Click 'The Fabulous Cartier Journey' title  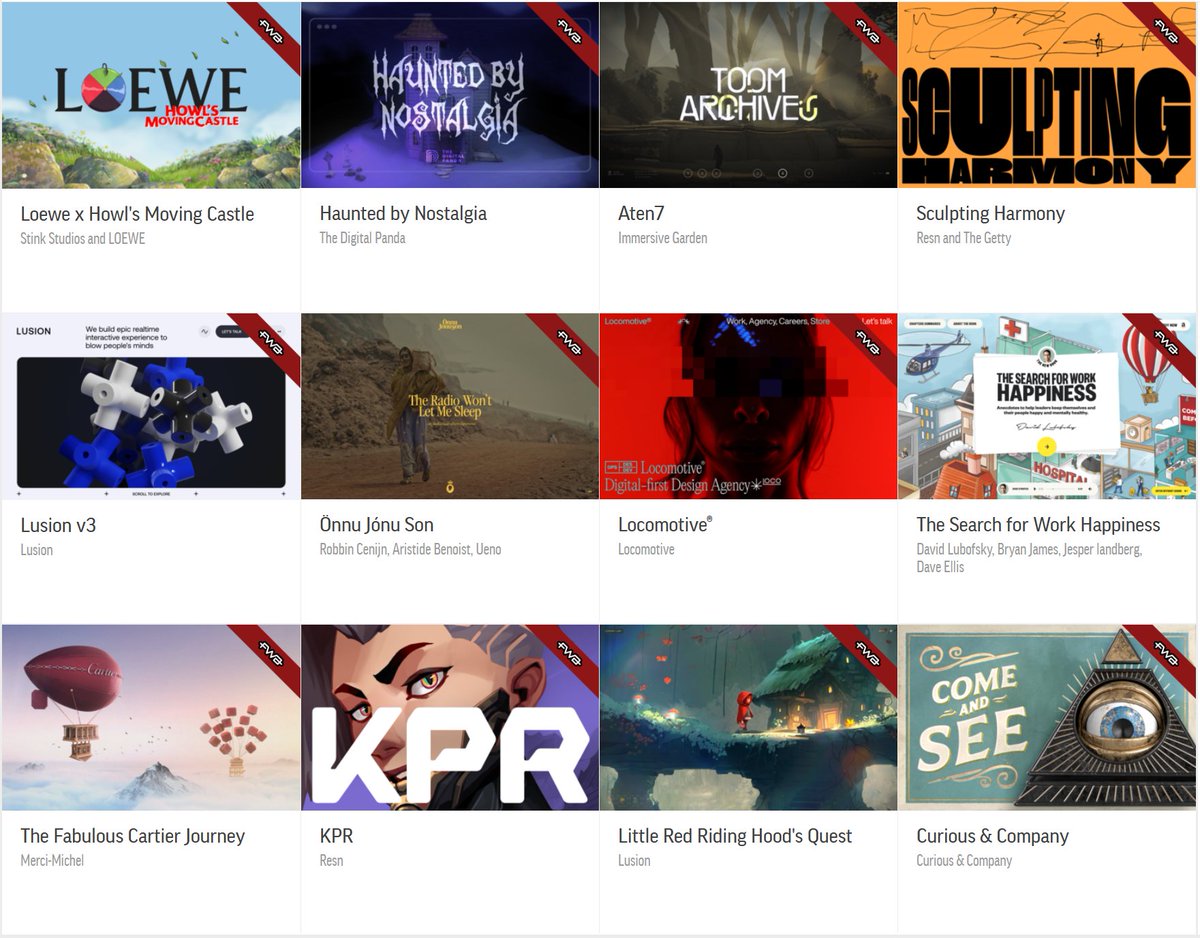132,836
